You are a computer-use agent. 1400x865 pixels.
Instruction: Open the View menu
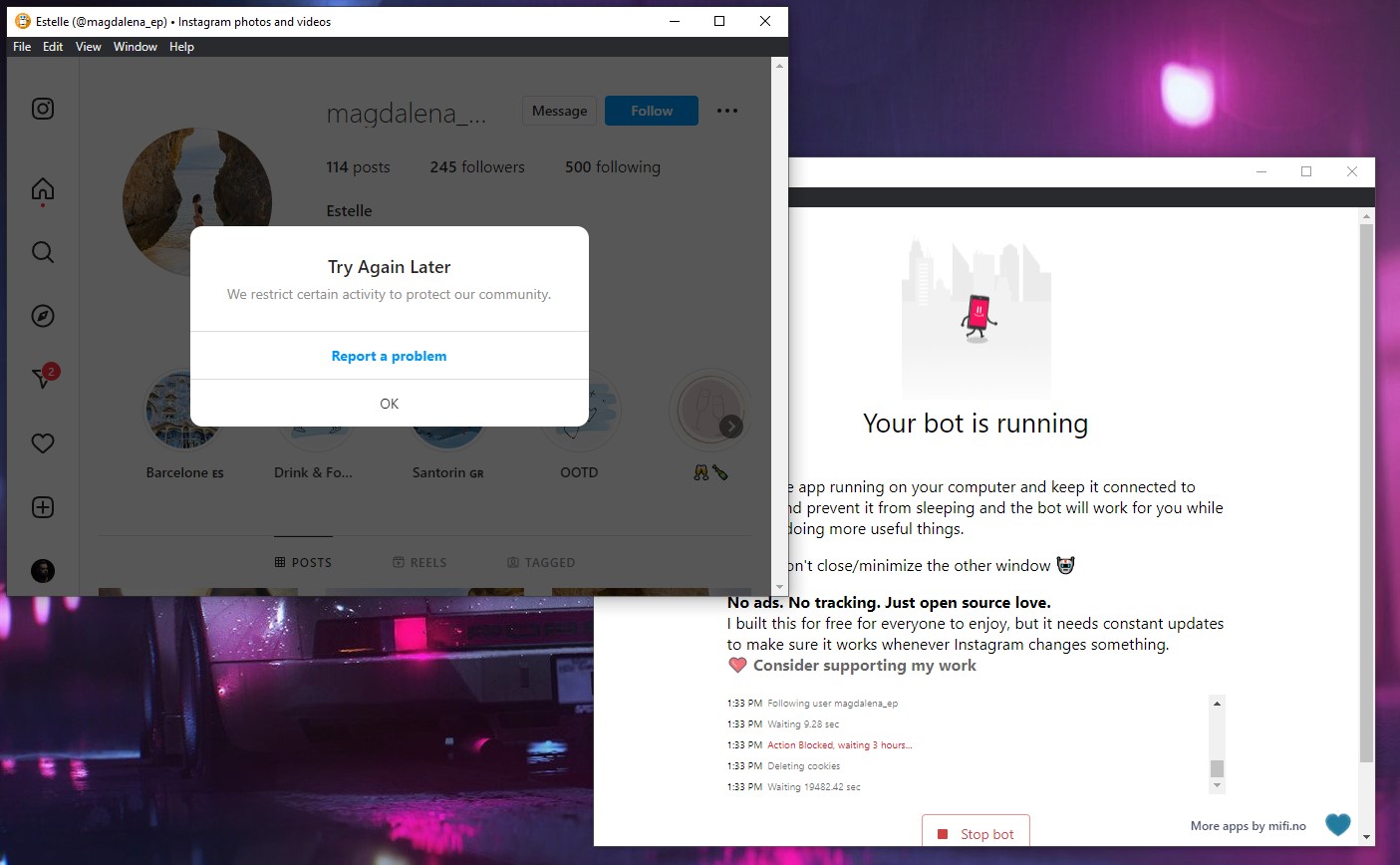pos(89,47)
